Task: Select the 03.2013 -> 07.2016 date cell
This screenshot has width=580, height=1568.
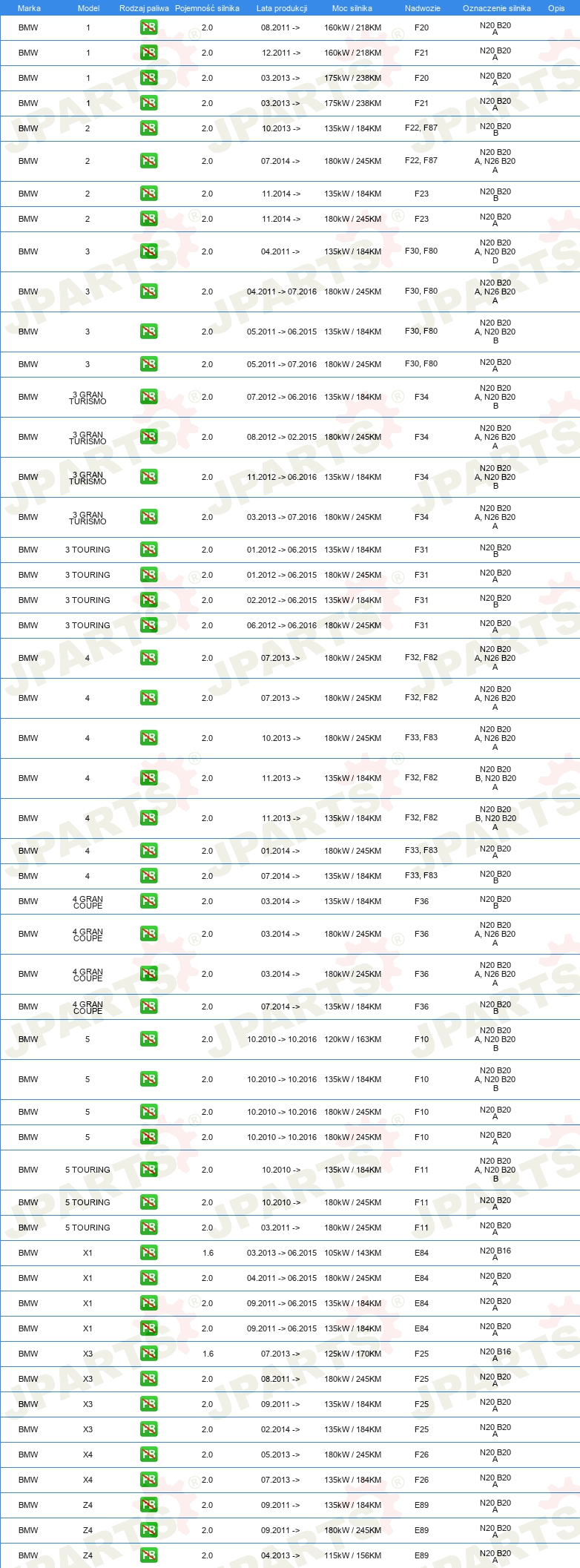Action: point(281,517)
